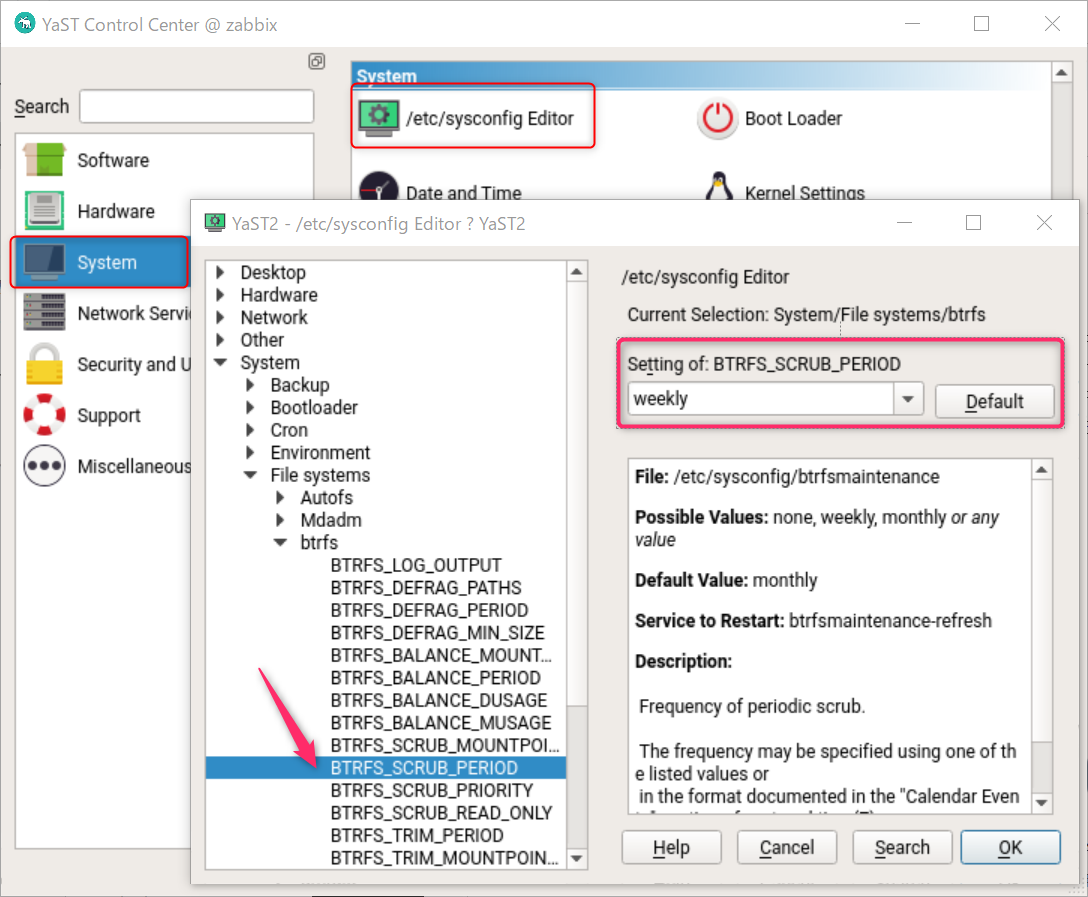Select the Miscellaneous dots icon
The width and height of the screenshot is (1088, 897).
44,465
